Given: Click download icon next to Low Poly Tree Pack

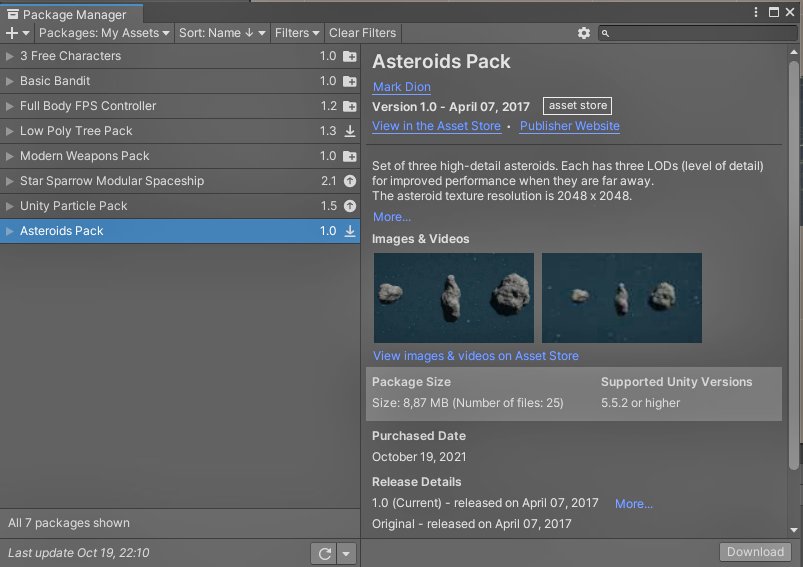Looking at the screenshot, I should coord(350,131).
